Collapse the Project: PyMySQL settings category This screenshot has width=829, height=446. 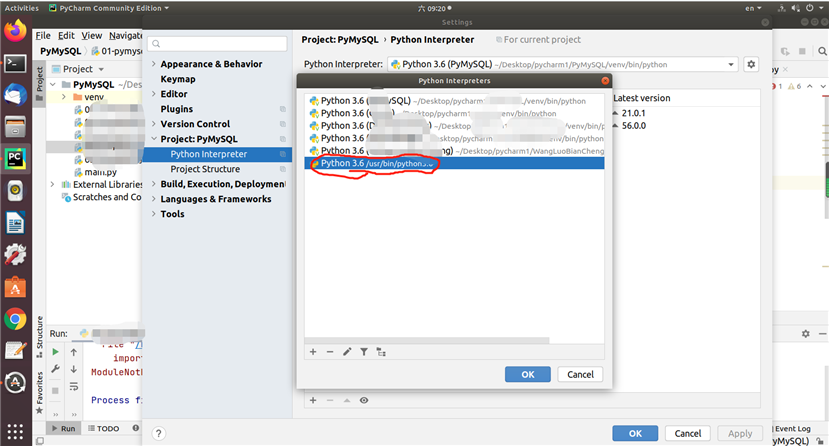point(154,139)
